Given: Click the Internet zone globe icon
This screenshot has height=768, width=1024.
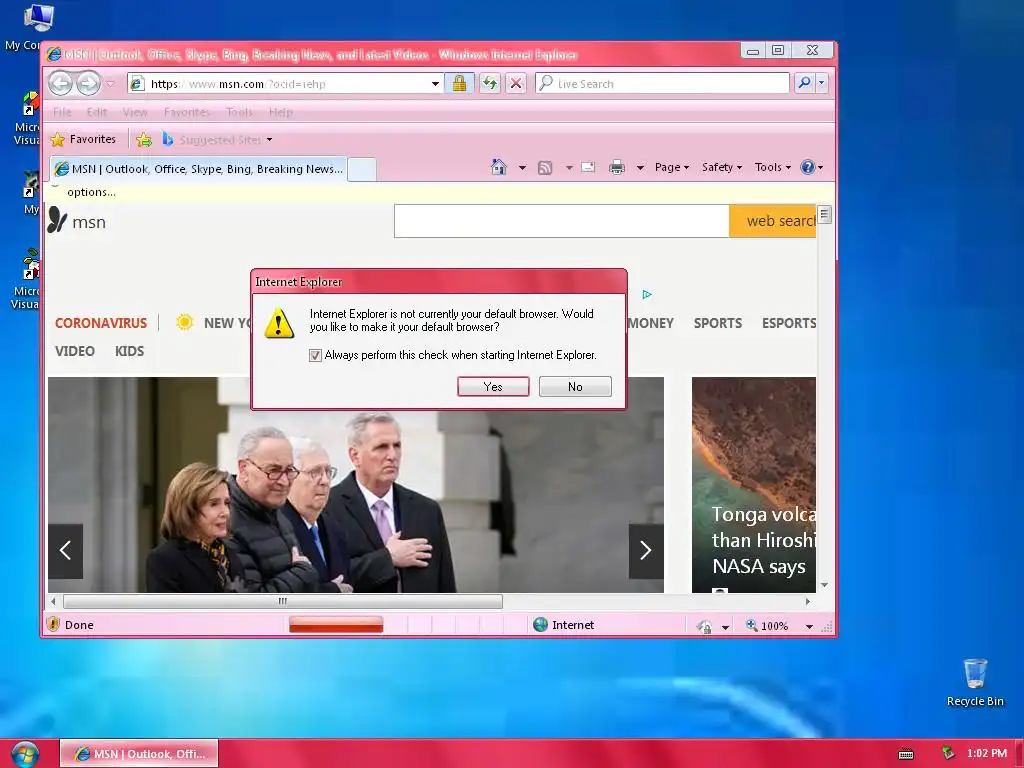Looking at the screenshot, I should 540,624.
